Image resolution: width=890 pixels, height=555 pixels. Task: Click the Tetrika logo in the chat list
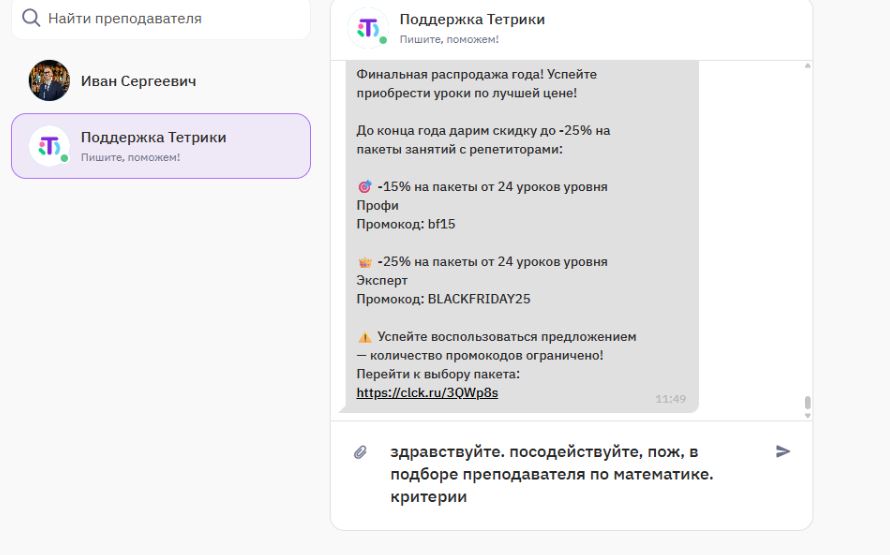(49, 146)
